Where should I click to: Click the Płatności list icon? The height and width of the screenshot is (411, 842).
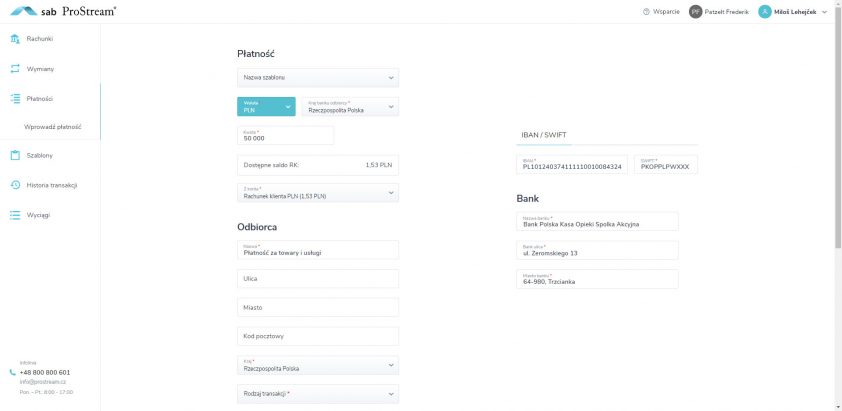15,99
